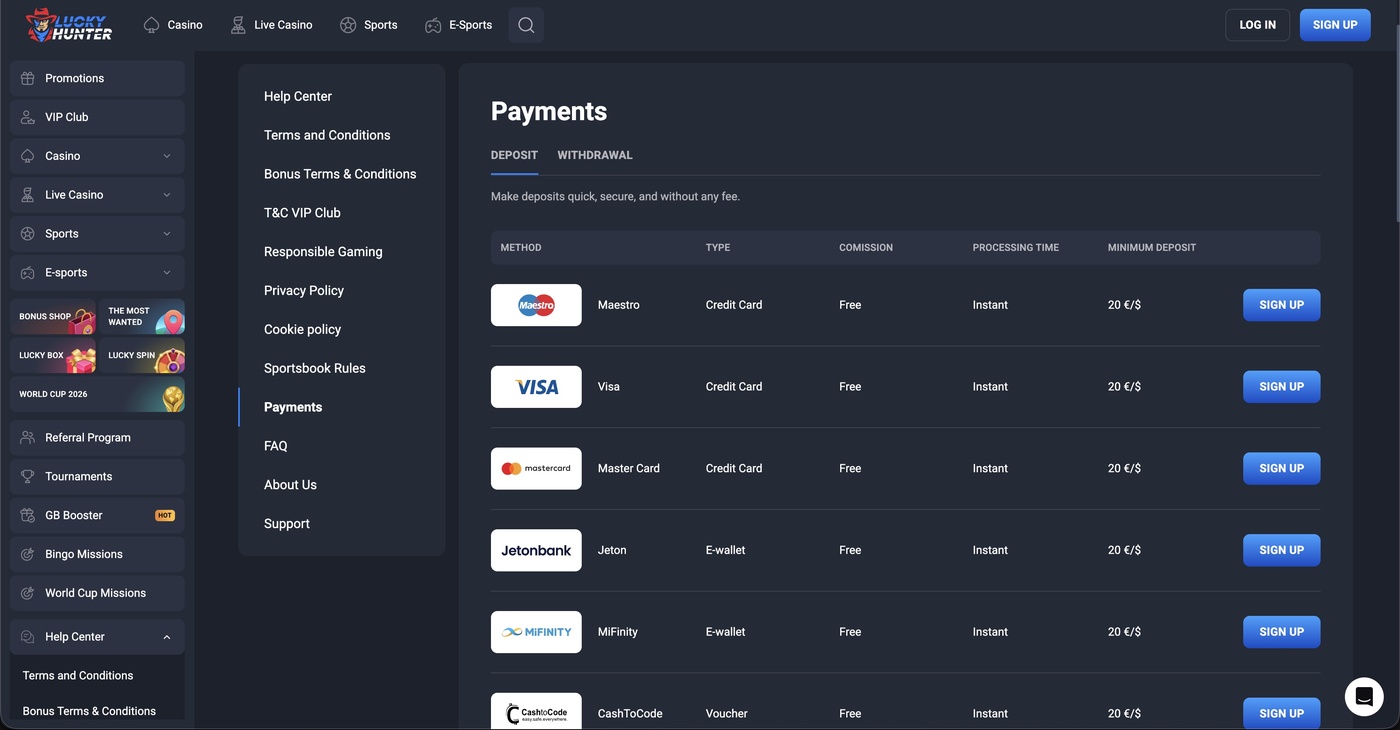Open the live chat support bubble
Viewport: 1400px width, 730px height.
coord(1364,696)
